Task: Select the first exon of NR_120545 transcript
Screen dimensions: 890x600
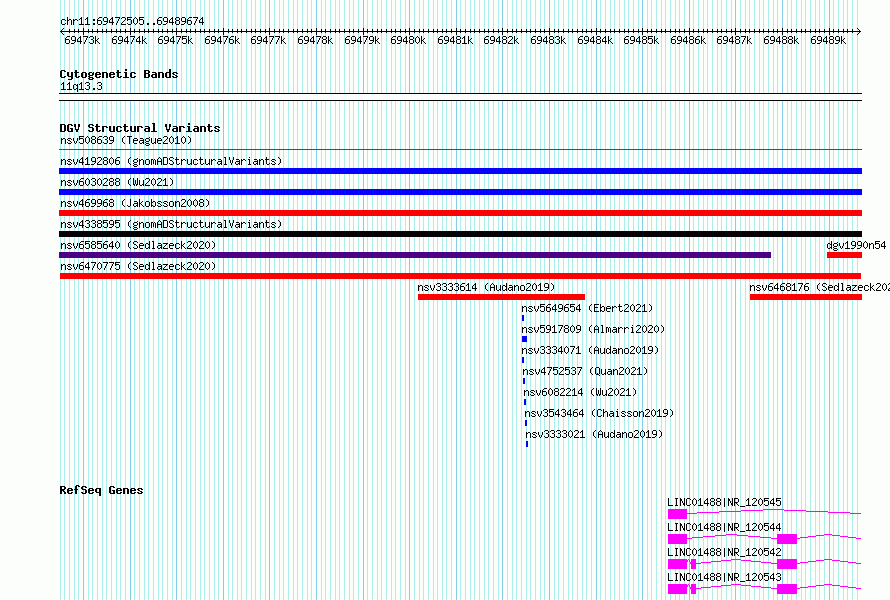Action: click(x=677, y=514)
